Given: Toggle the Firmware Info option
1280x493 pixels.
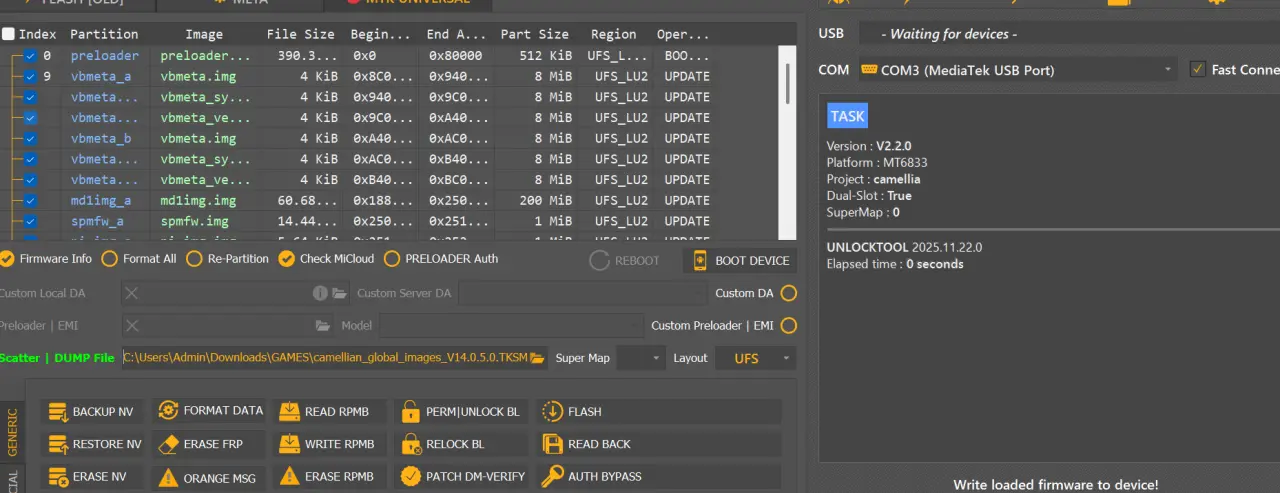Looking at the screenshot, I should (46, 258).
